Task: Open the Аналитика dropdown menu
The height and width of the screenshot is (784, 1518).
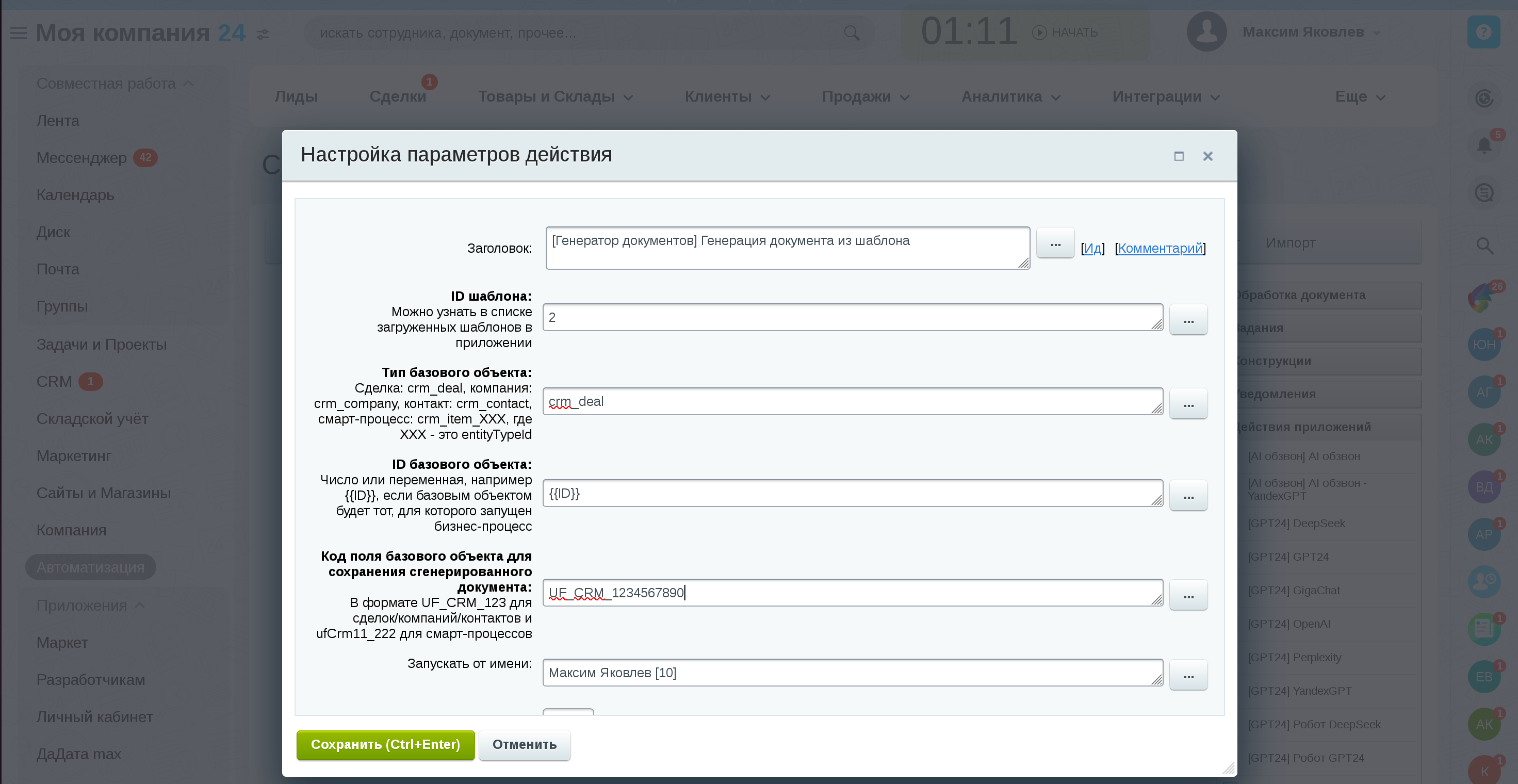Action: pos(1010,96)
